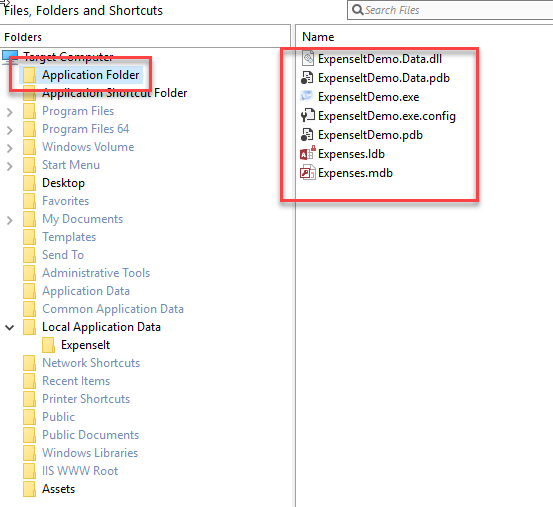Expand the Windows Volume tree node

tap(10, 148)
